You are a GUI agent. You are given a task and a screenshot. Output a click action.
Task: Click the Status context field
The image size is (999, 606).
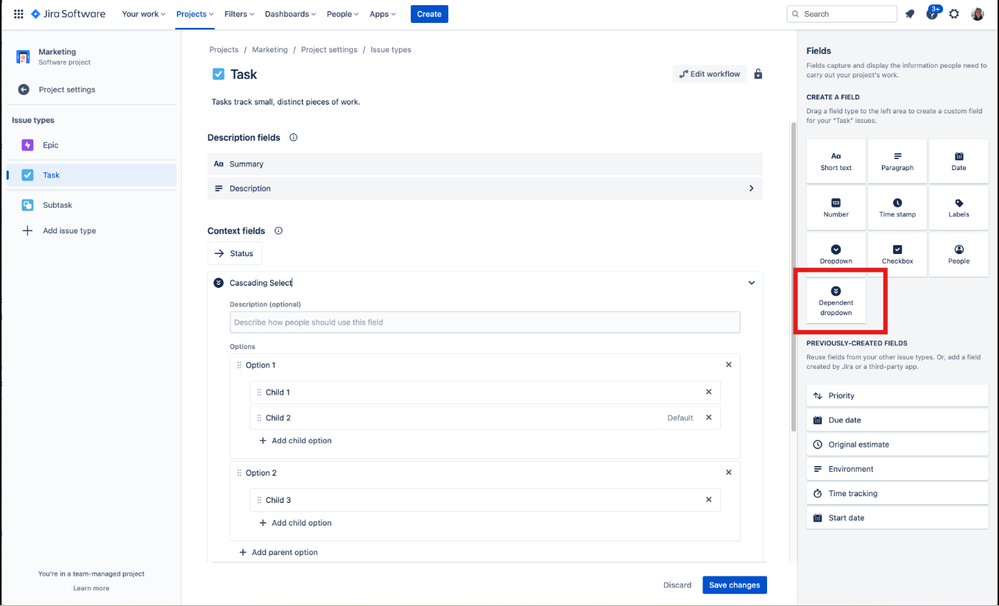[234, 254]
